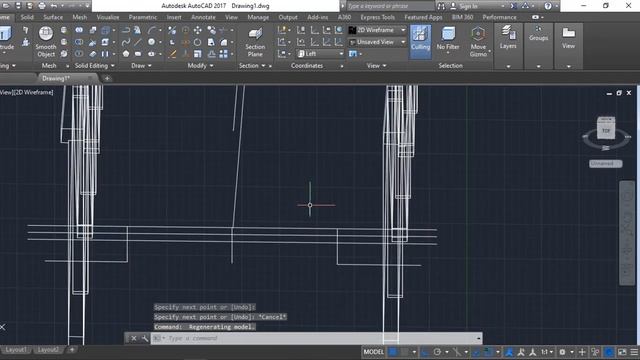Open the Layers panel button
This screenshot has width=640, height=360.
click(x=508, y=38)
